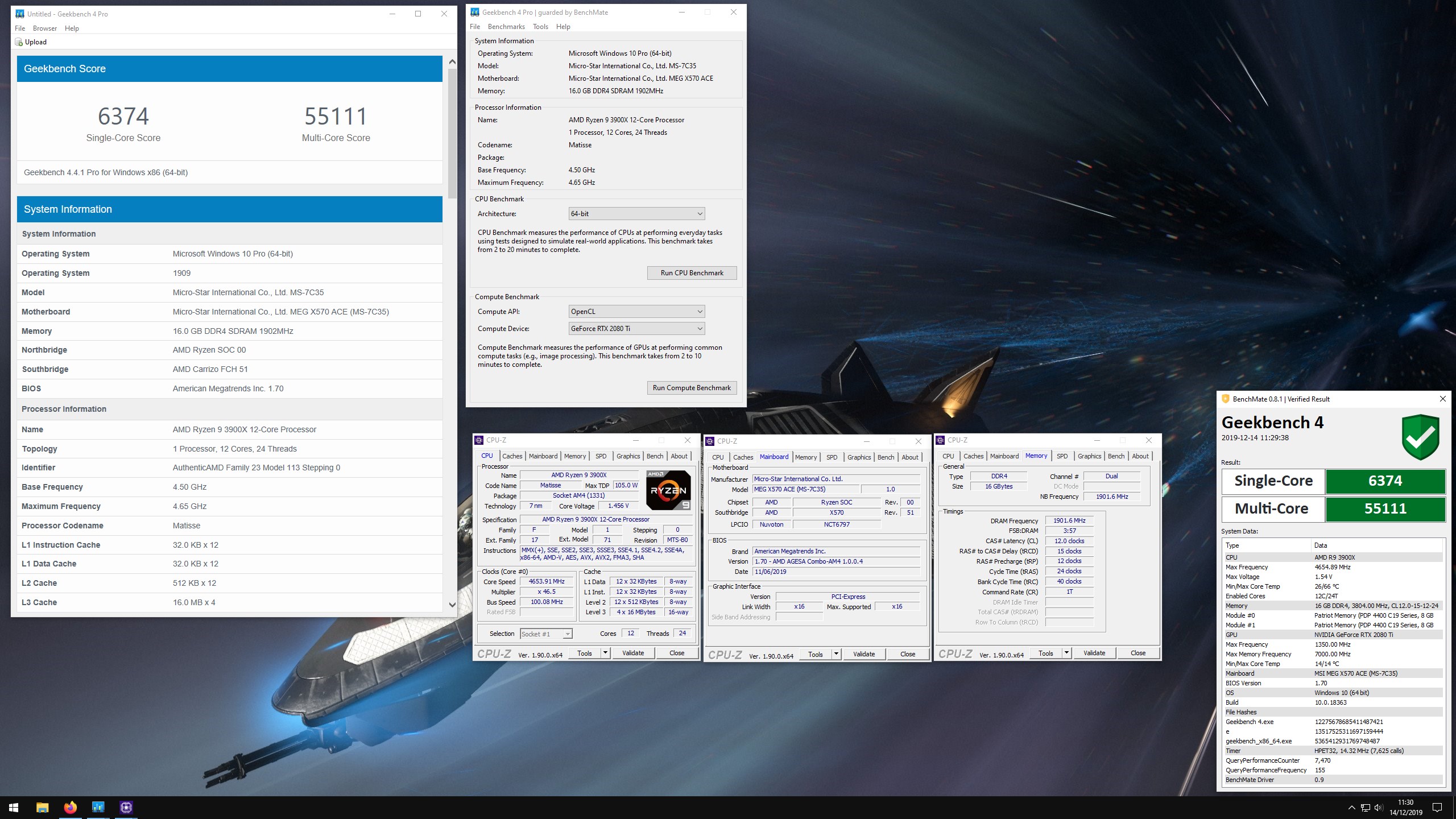Click the Multi-Core 55111 result in BenchMate
This screenshot has width=1456, height=819.
pos(1385,509)
